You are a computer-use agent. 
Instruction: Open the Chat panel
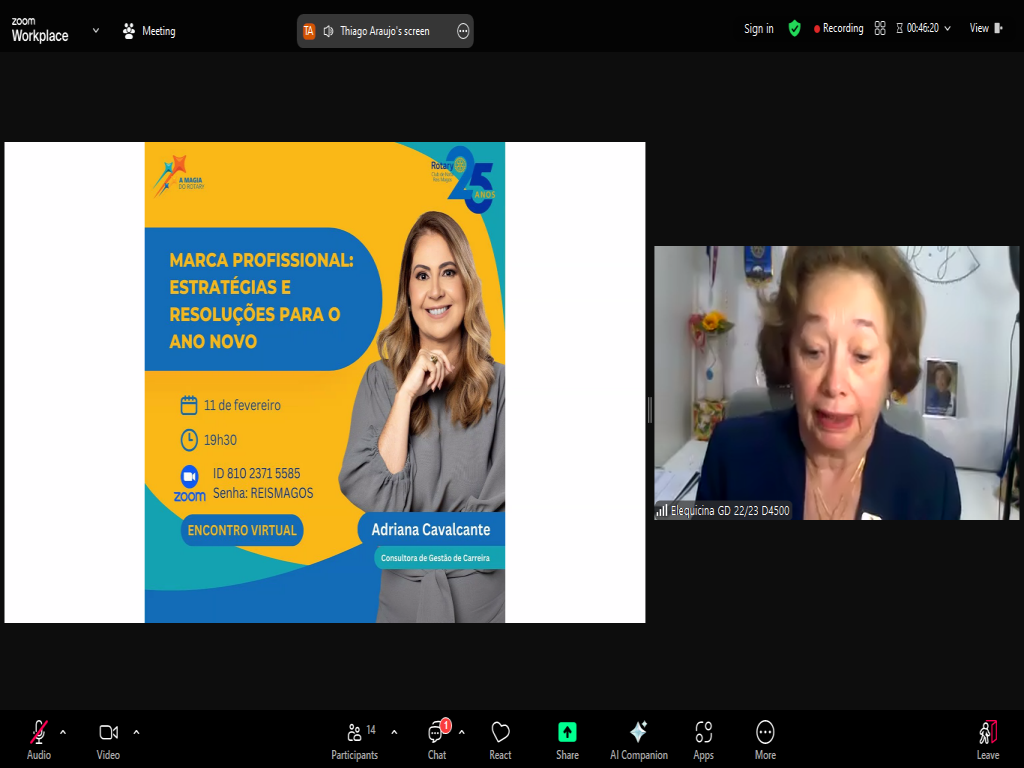point(437,739)
